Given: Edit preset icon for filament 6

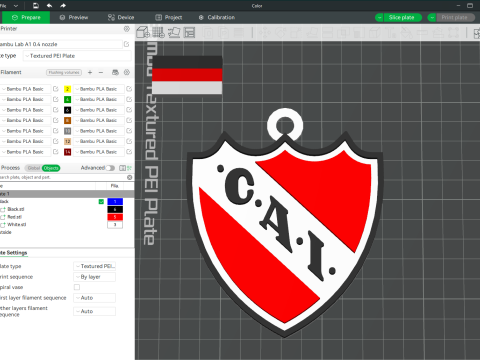Looking at the screenshot, I should (129, 110).
